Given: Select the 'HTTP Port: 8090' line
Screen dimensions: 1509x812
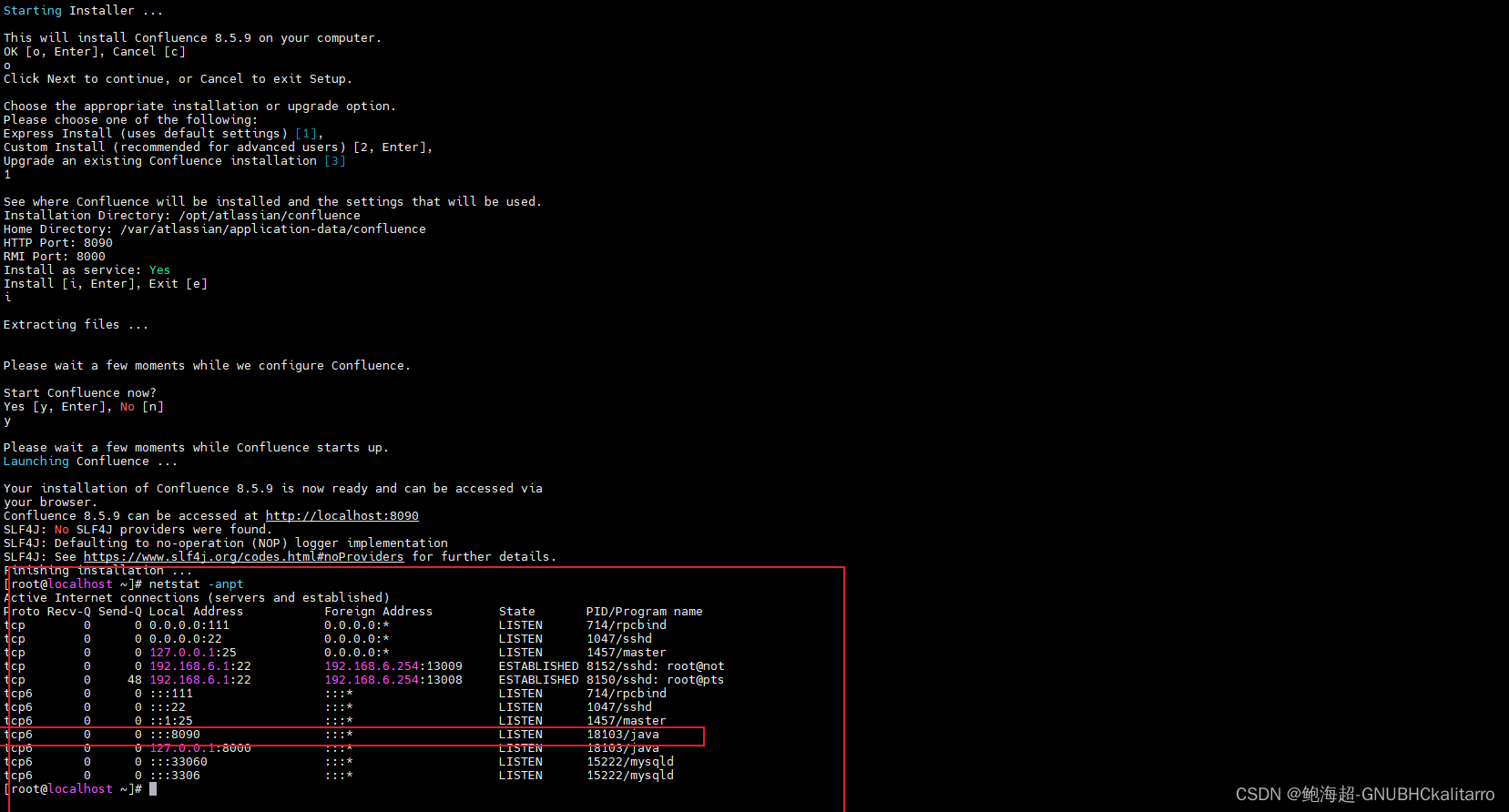Looking at the screenshot, I should (58, 242).
